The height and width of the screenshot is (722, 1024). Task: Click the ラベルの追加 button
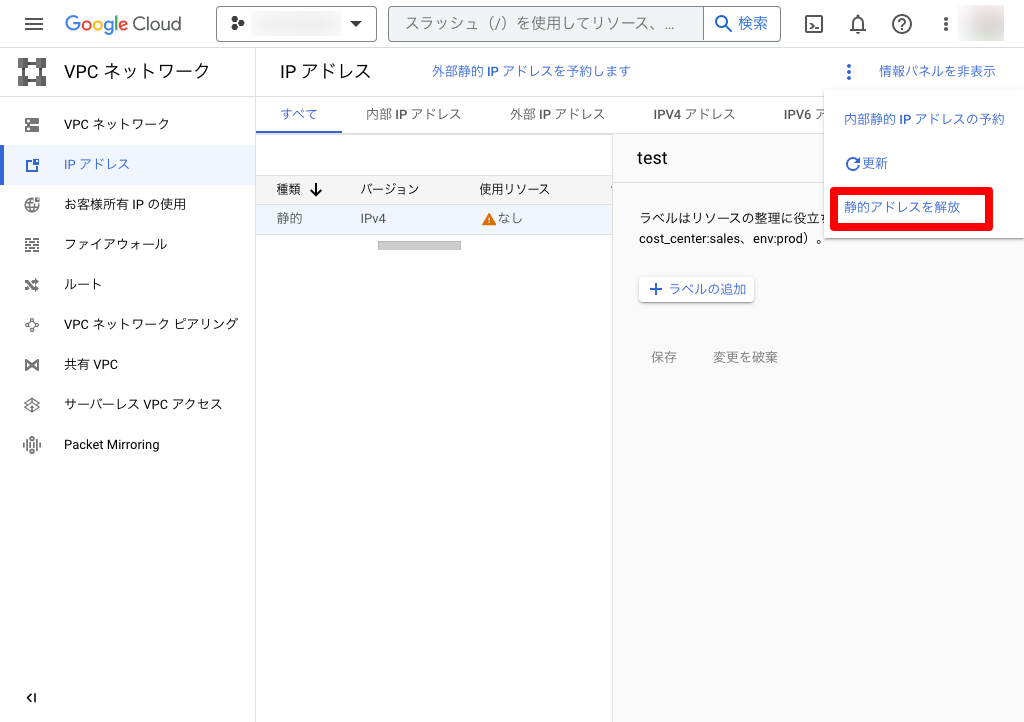pyautogui.click(x=696, y=289)
